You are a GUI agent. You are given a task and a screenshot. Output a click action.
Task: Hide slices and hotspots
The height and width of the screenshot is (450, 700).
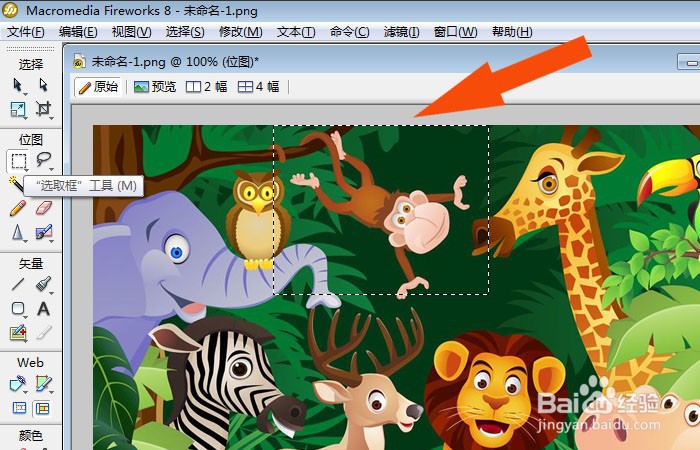click(x=19, y=408)
